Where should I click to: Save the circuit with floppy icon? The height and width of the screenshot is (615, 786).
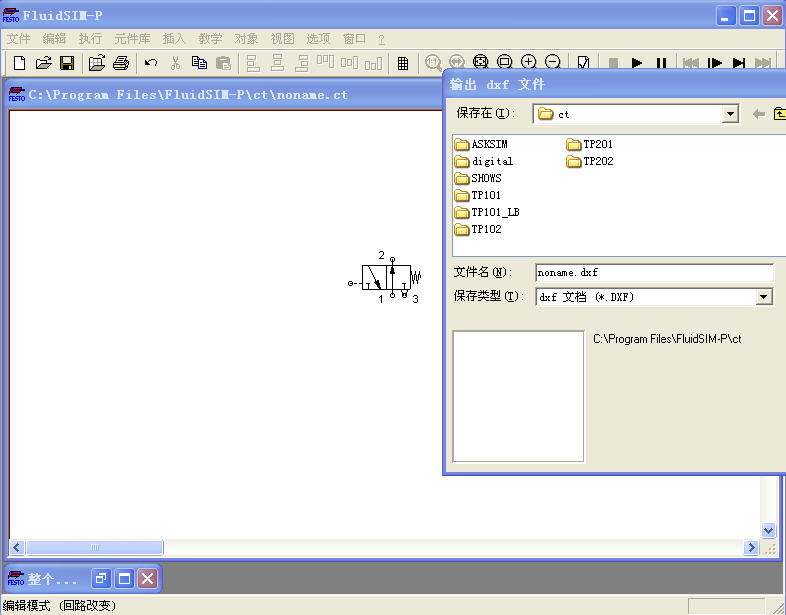[67, 63]
